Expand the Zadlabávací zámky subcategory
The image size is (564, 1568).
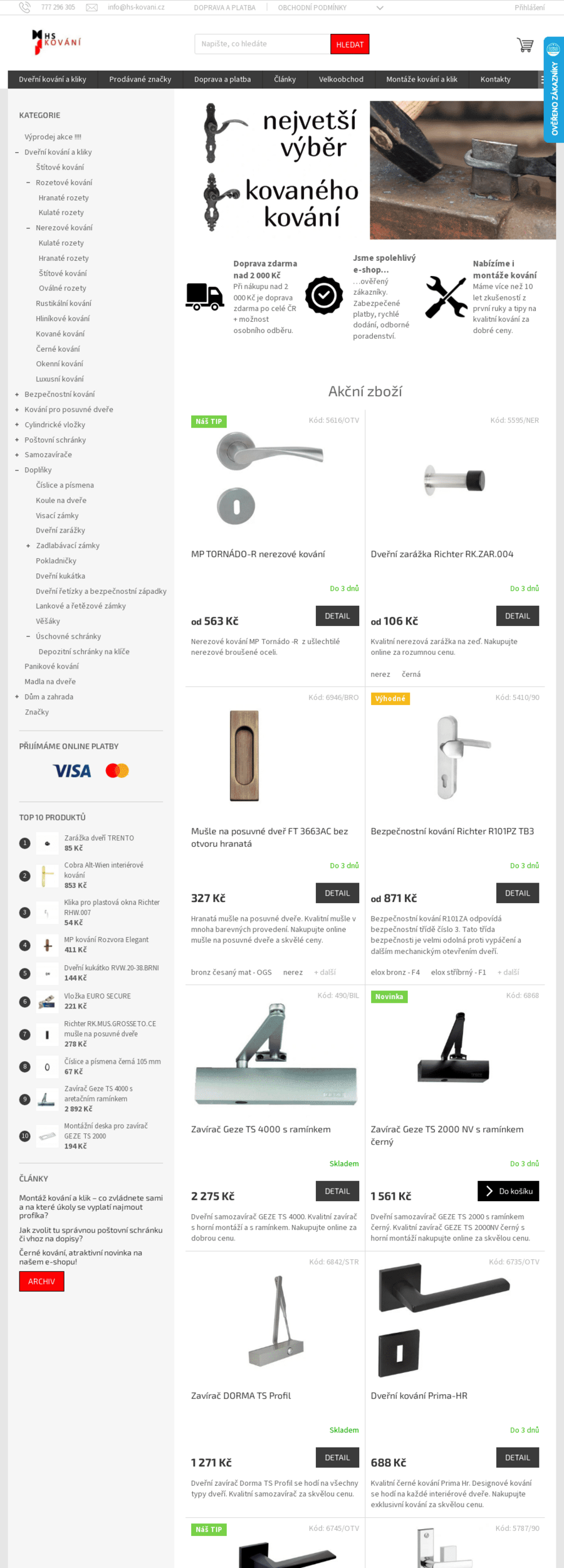click(28, 546)
